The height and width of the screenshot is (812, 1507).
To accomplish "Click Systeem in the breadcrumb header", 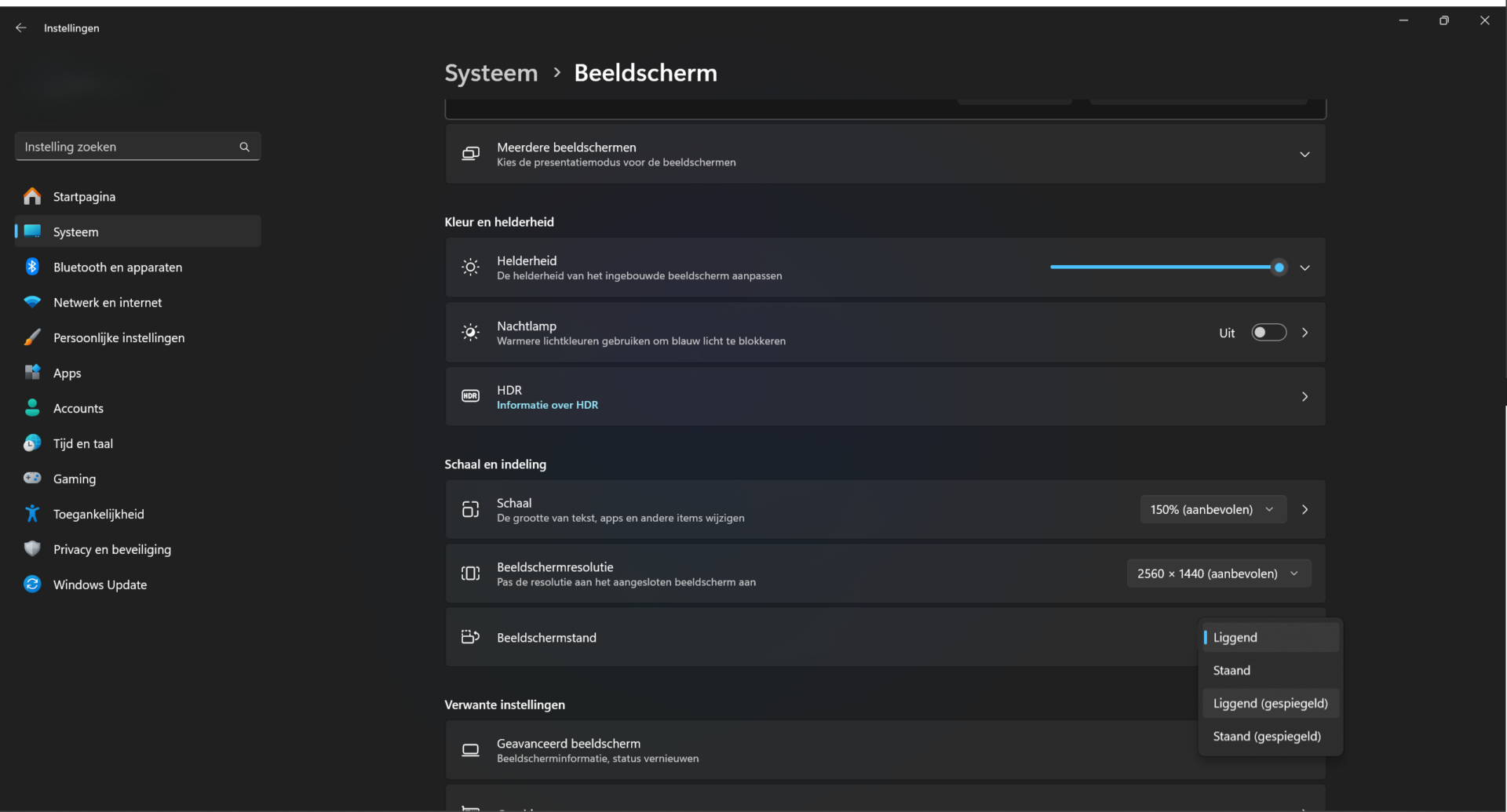I will click(x=491, y=72).
